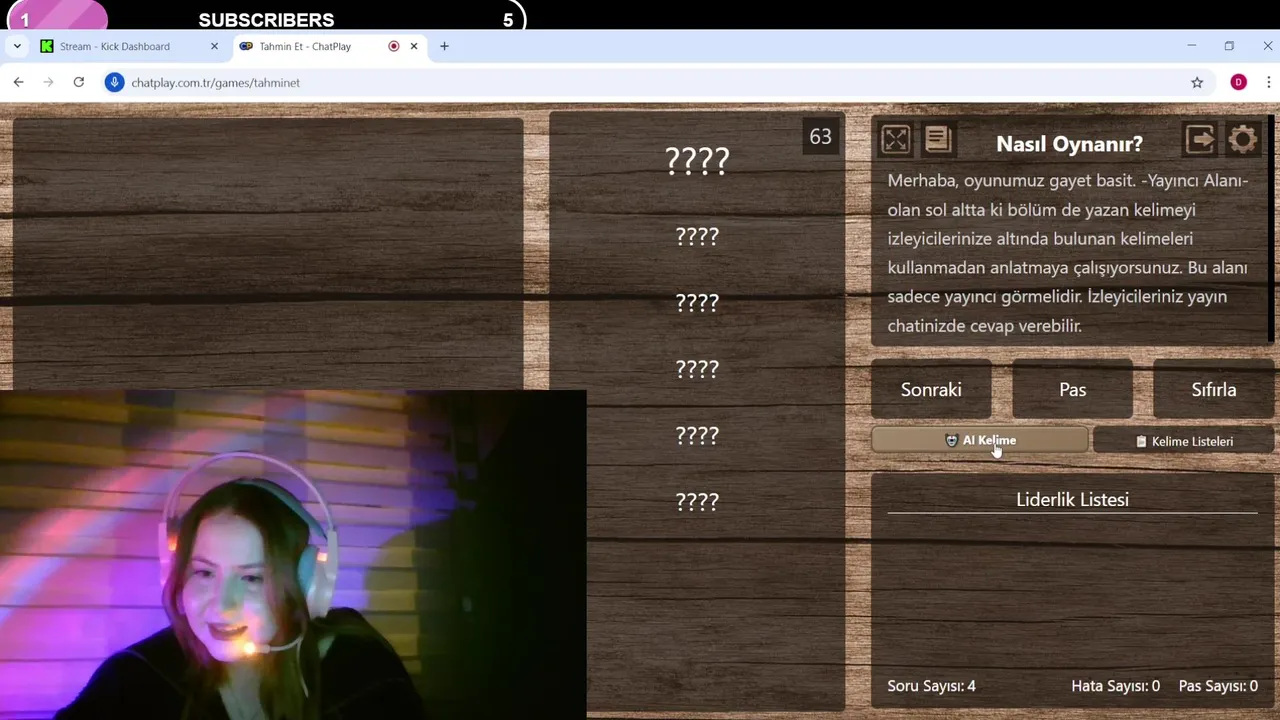This screenshot has height=720, width=1280.
Task: Click the address bar URL field
Action: pyautogui.click(x=650, y=82)
